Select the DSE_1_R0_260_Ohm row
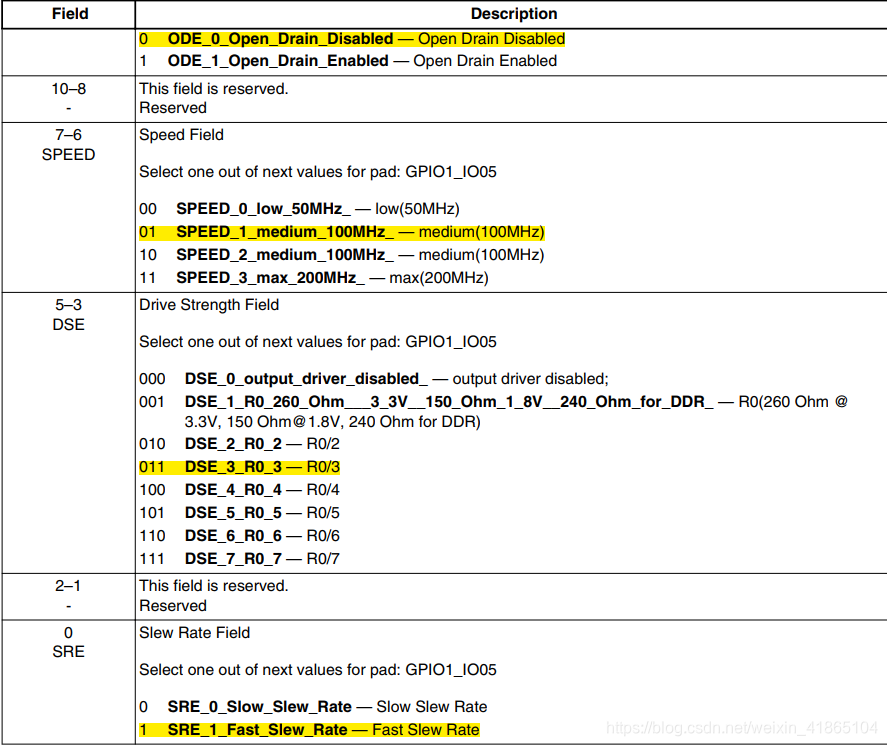This screenshot has width=887, height=746. [493, 402]
